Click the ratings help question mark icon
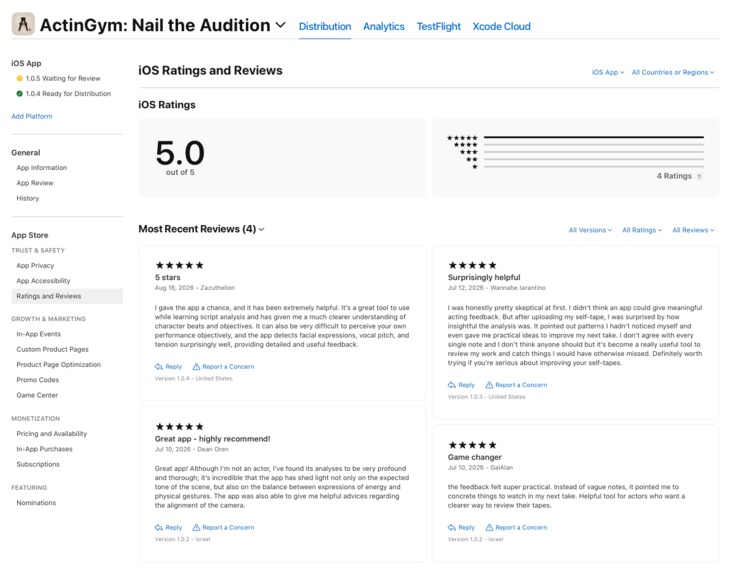The width and height of the screenshot is (734, 573). point(699,176)
